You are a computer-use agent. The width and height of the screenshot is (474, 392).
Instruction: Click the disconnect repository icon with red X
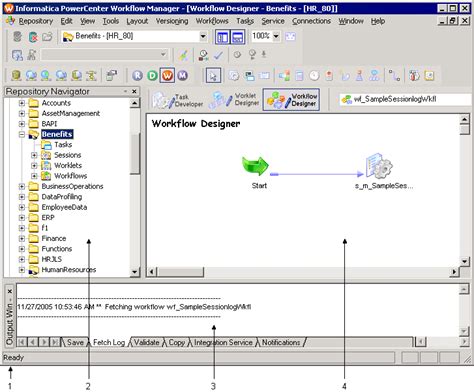click(x=33, y=36)
